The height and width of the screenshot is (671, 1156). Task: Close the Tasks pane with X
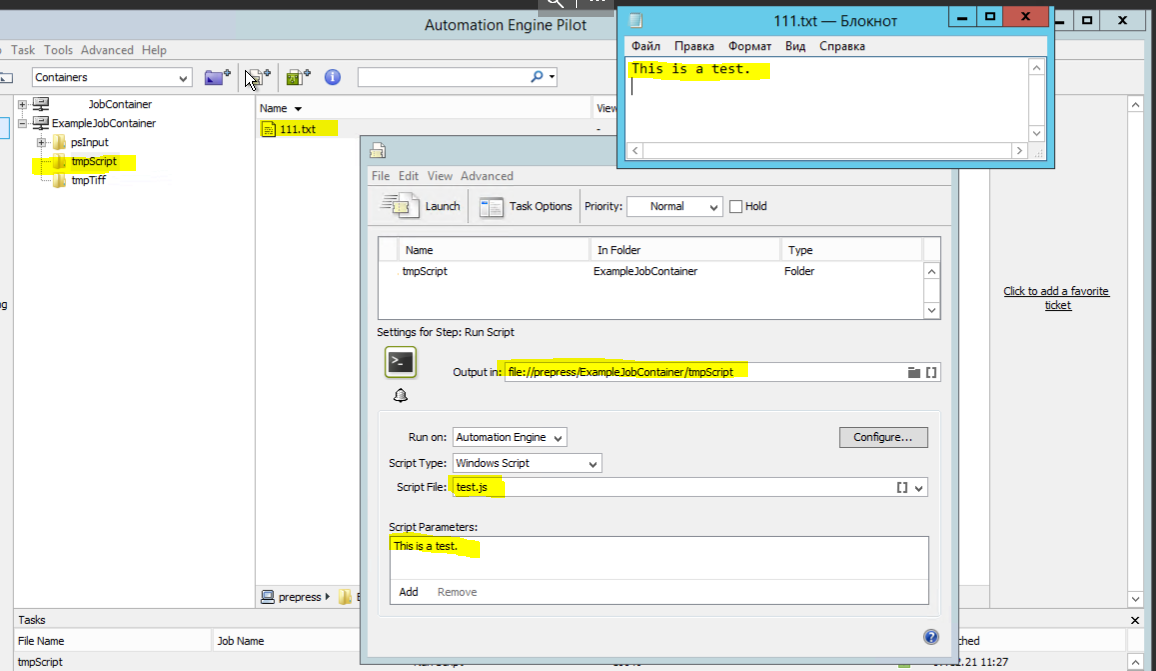pos(1135,620)
